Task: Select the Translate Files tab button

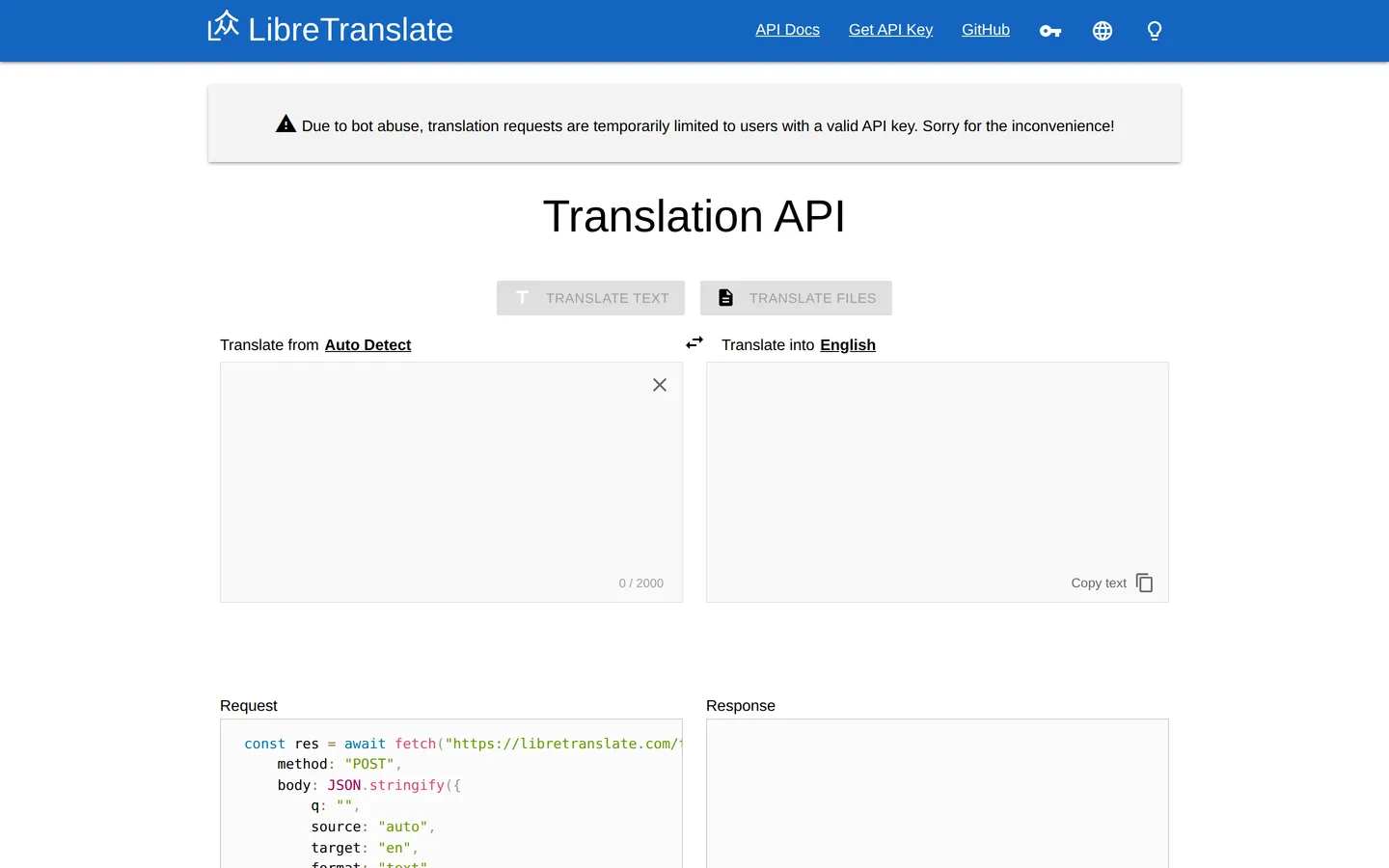Action: point(796,298)
